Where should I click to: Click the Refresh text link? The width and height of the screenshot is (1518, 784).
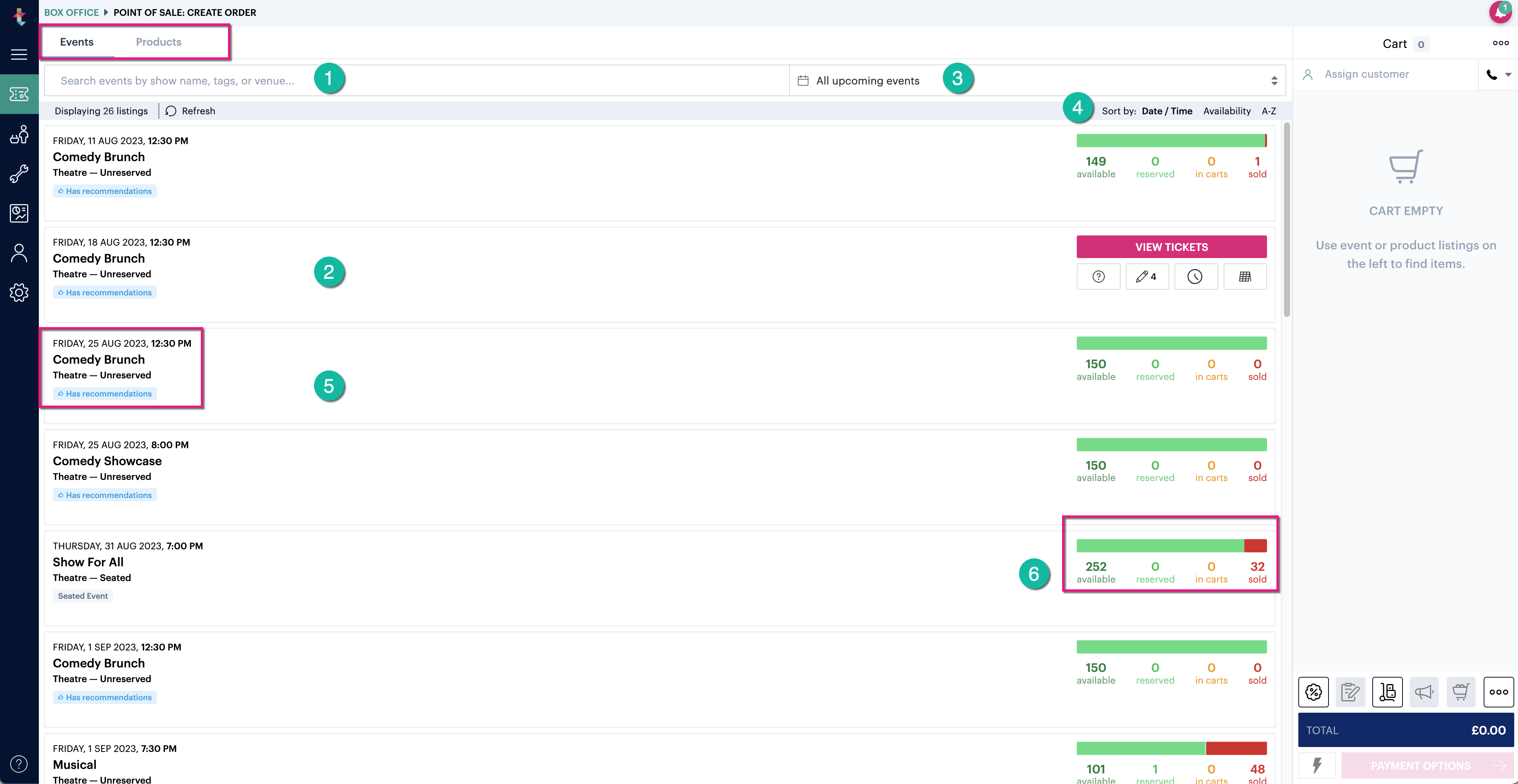click(199, 111)
